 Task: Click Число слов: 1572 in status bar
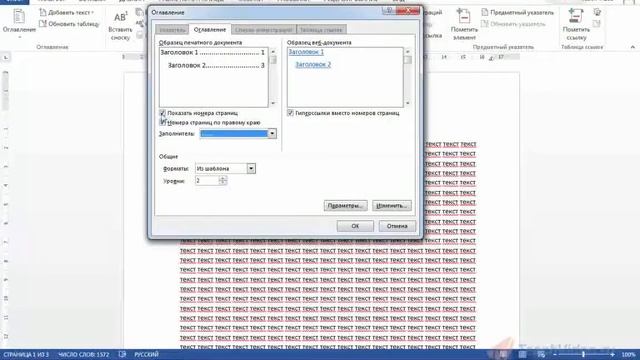tap(84, 355)
